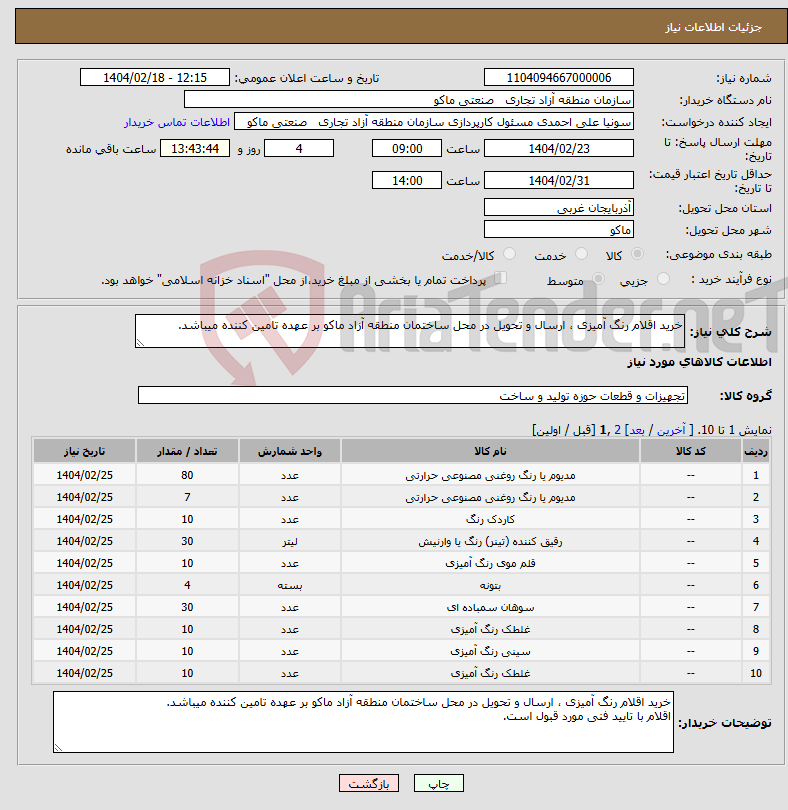Click the resize grip of شرح کلی نیاز
The height and width of the screenshot is (810, 788).
(140, 342)
